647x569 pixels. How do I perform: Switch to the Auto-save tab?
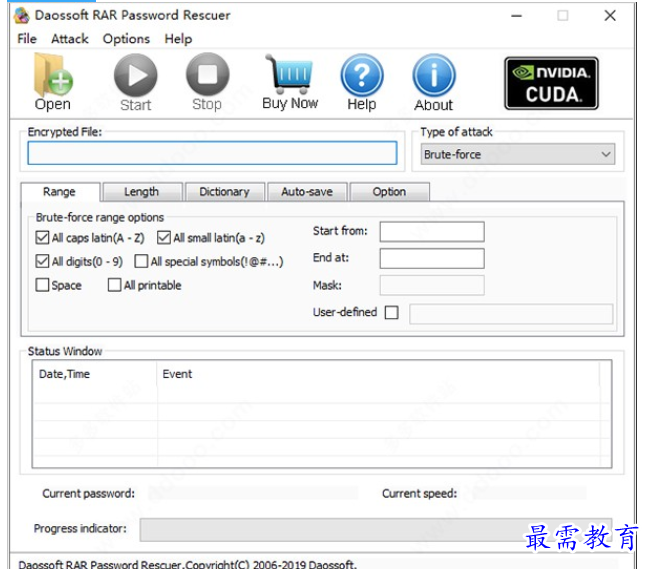pyautogui.click(x=307, y=192)
